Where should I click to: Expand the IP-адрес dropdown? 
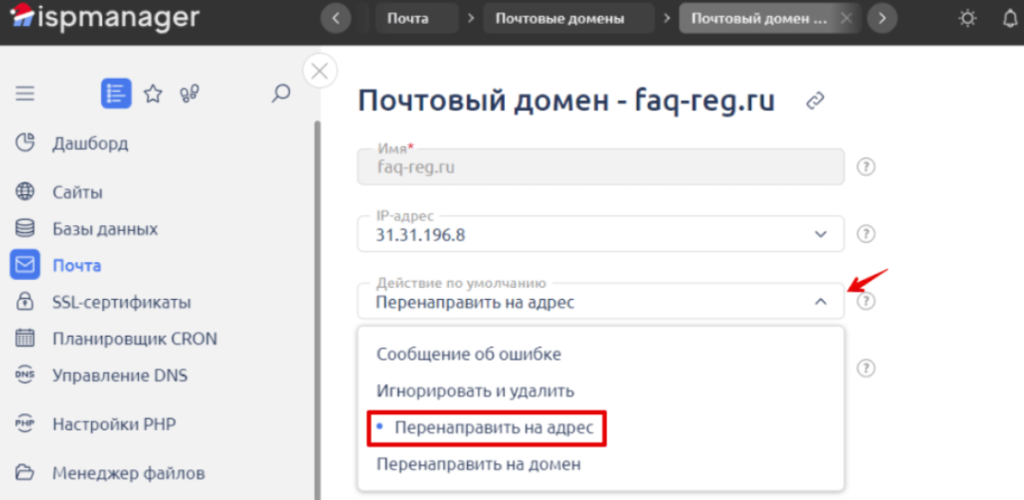[x=820, y=234]
